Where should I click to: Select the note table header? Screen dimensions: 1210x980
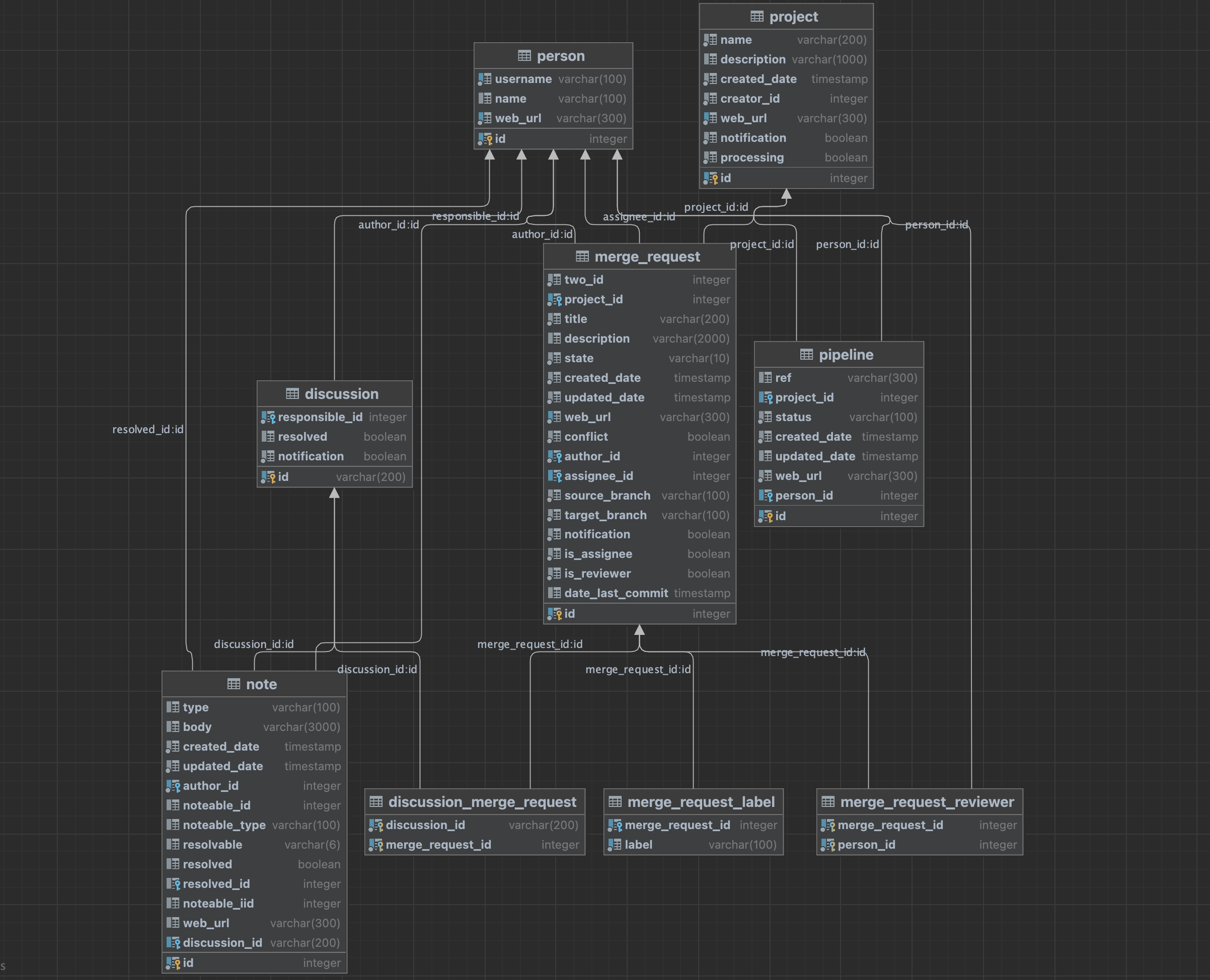pyautogui.click(x=254, y=684)
